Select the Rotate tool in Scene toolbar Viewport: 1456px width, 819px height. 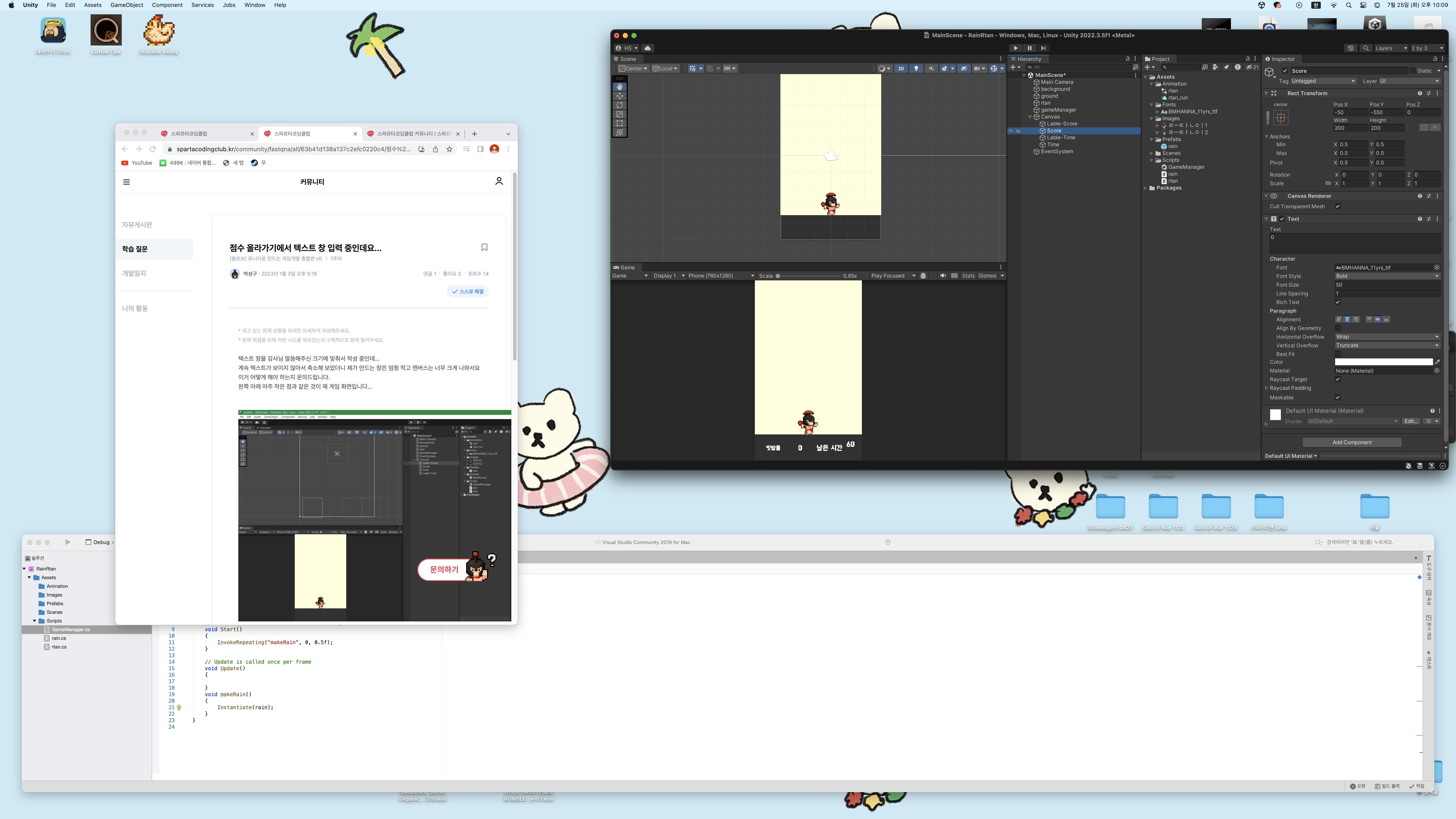click(x=619, y=105)
